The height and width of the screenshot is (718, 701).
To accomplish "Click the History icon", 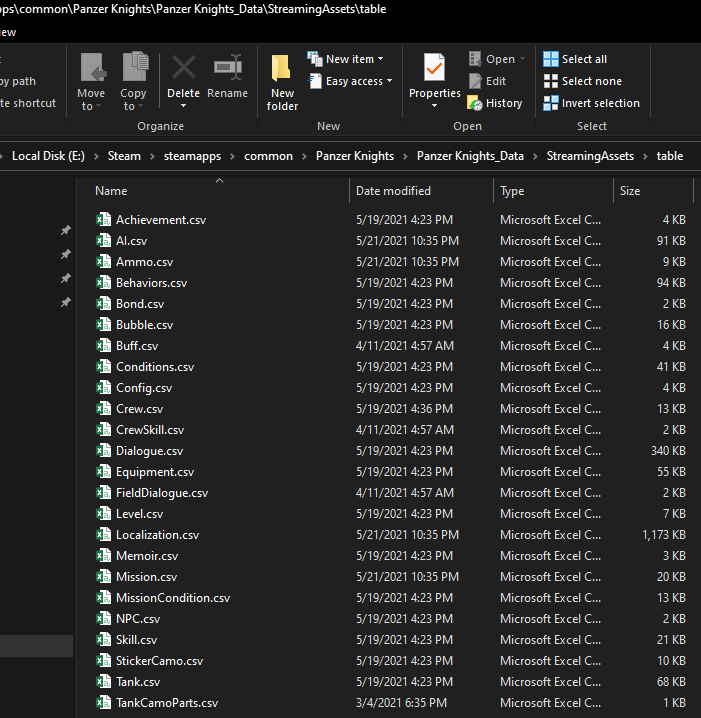I will pos(475,103).
